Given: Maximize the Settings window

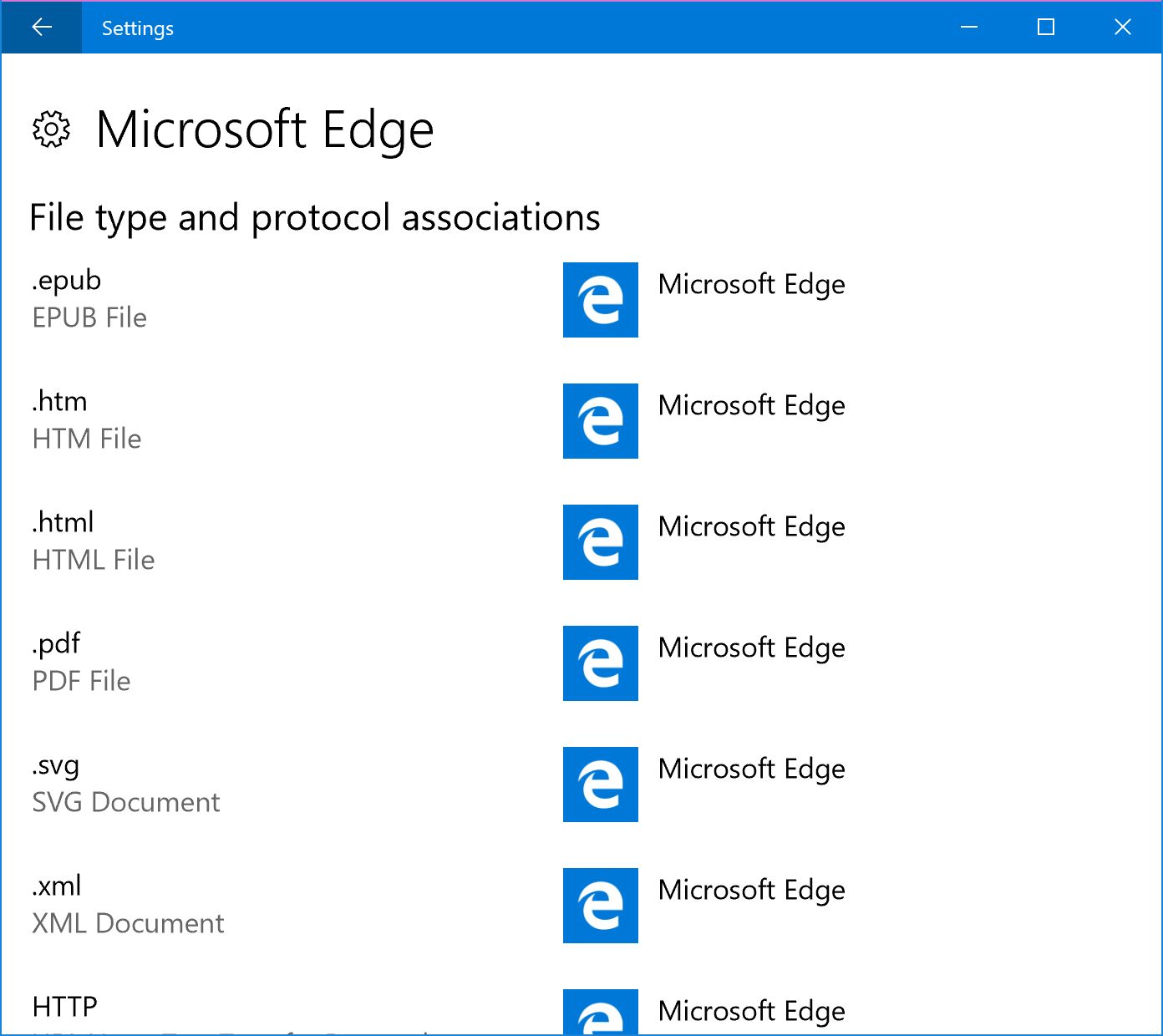Looking at the screenshot, I should [x=1045, y=28].
